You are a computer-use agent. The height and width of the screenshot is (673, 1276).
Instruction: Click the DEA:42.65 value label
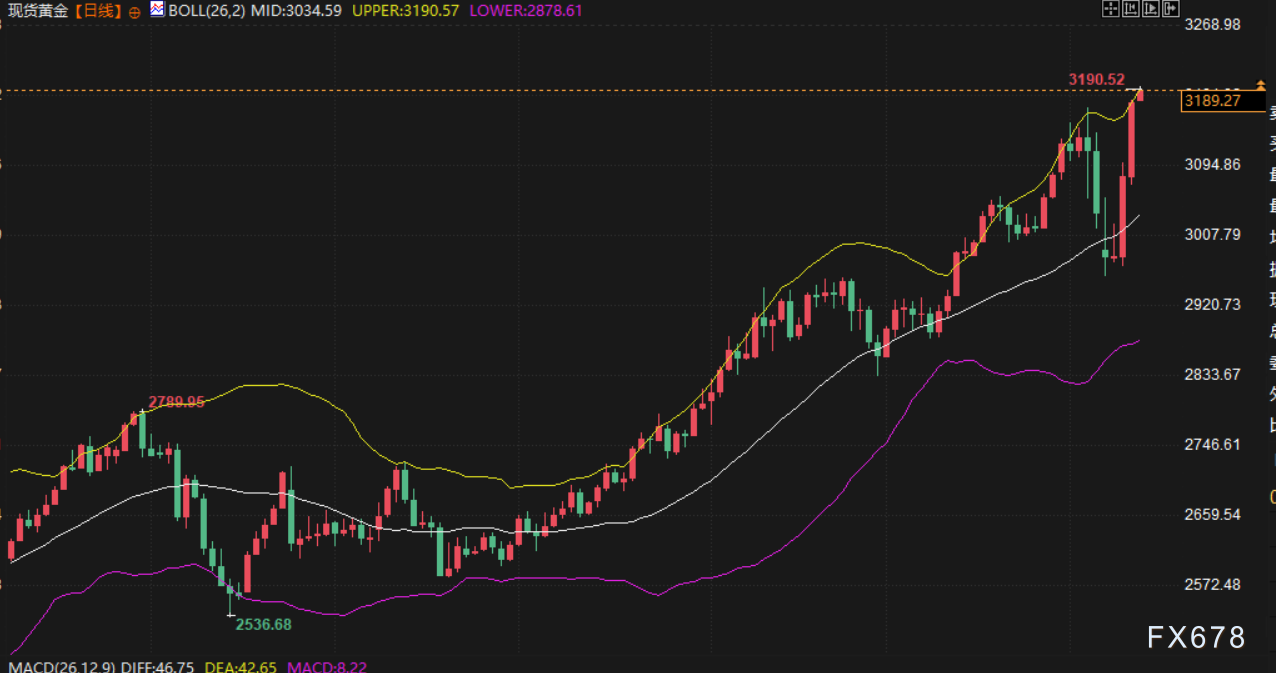(241, 665)
